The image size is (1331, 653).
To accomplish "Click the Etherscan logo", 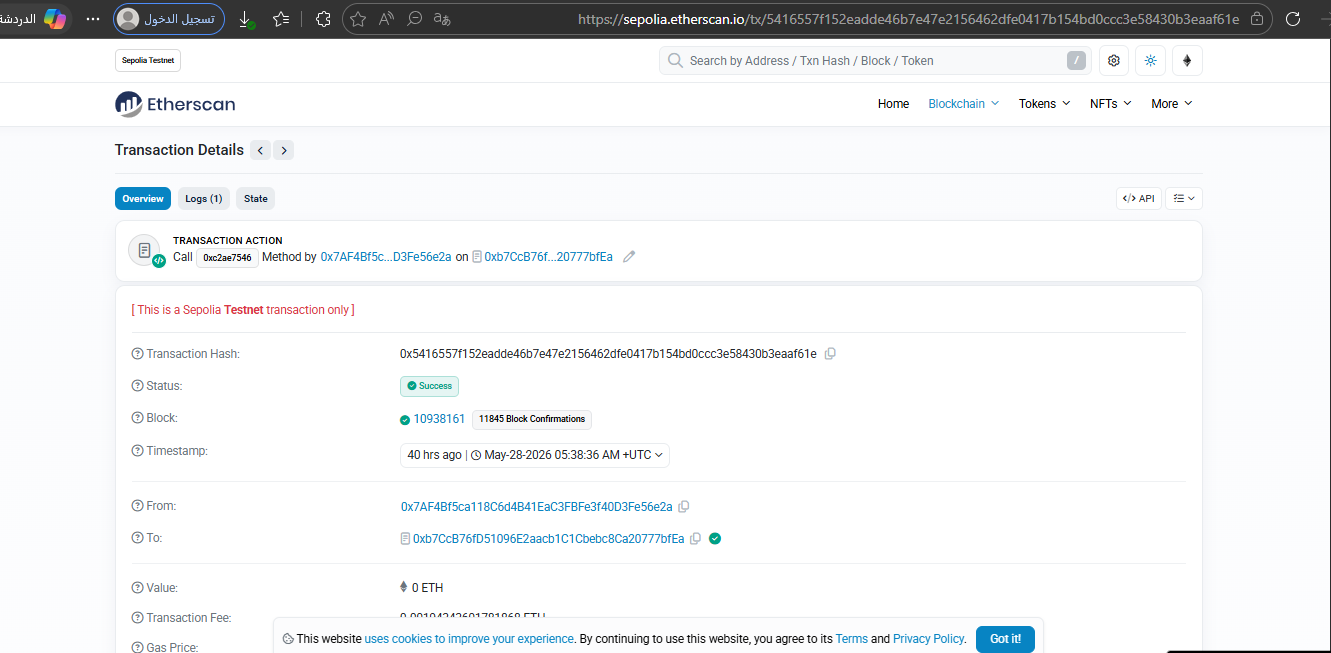I will 175,103.
